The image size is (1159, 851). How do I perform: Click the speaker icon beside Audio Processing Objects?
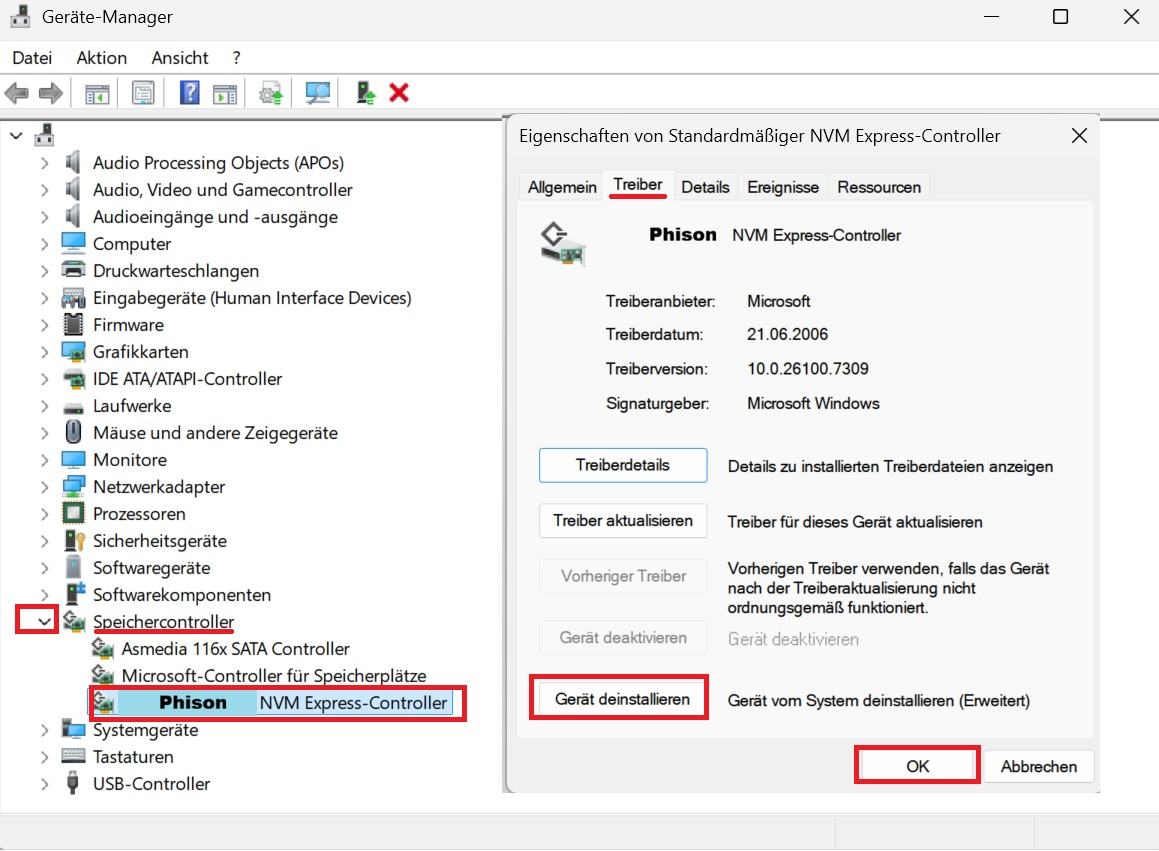[x=72, y=162]
